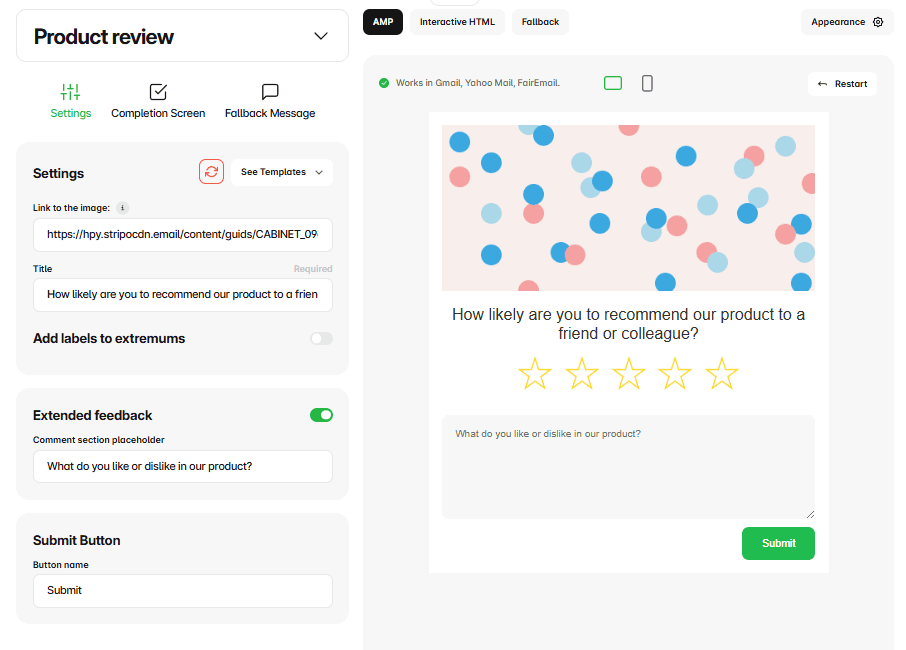This screenshot has height=650, width=906.
Task: Select the AMP tab
Action: coord(382,21)
